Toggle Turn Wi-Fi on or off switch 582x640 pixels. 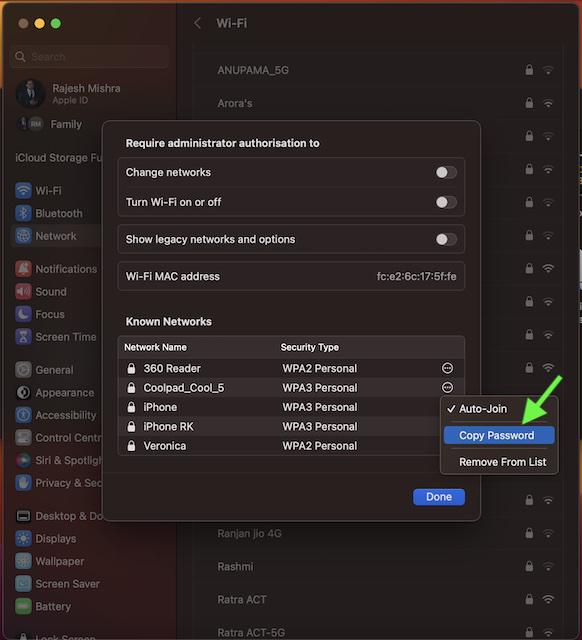(x=446, y=202)
